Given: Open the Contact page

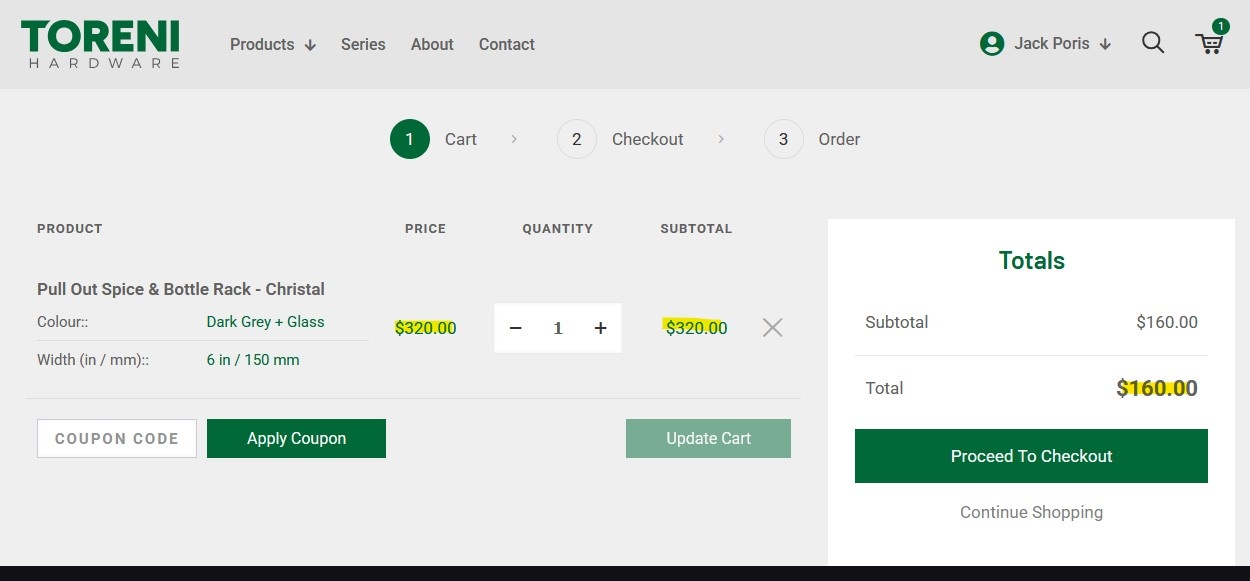Looking at the screenshot, I should click(507, 44).
